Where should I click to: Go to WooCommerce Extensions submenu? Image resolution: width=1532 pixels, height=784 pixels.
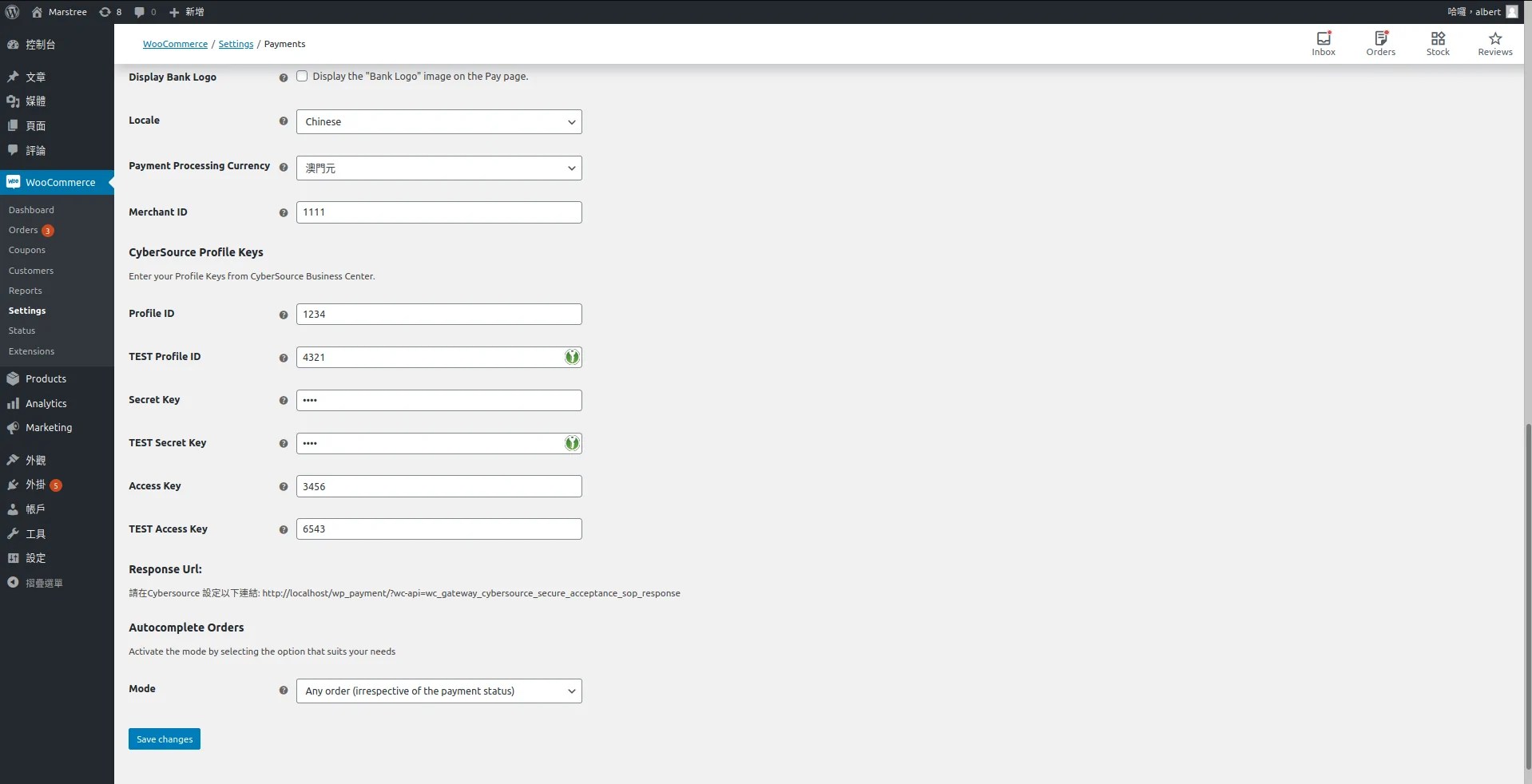(x=31, y=351)
